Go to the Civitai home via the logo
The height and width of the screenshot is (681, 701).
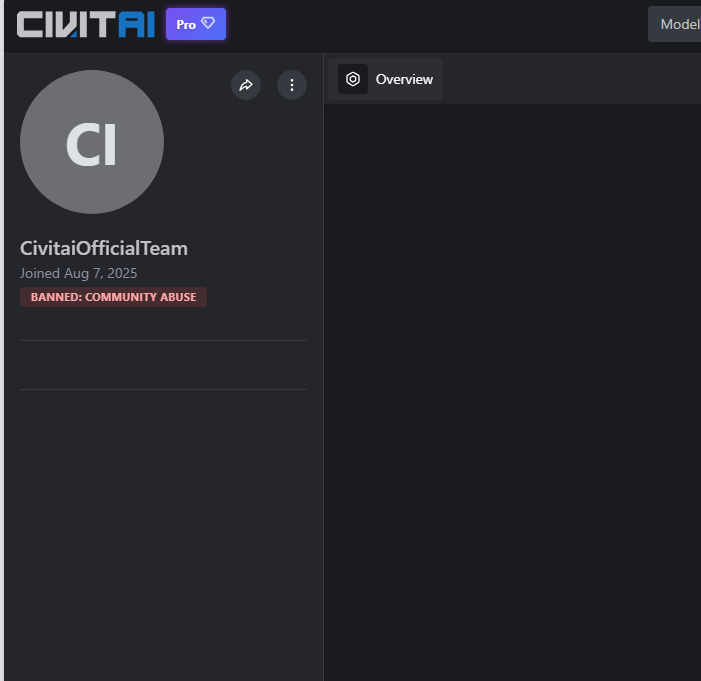click(x=85, y=24)
